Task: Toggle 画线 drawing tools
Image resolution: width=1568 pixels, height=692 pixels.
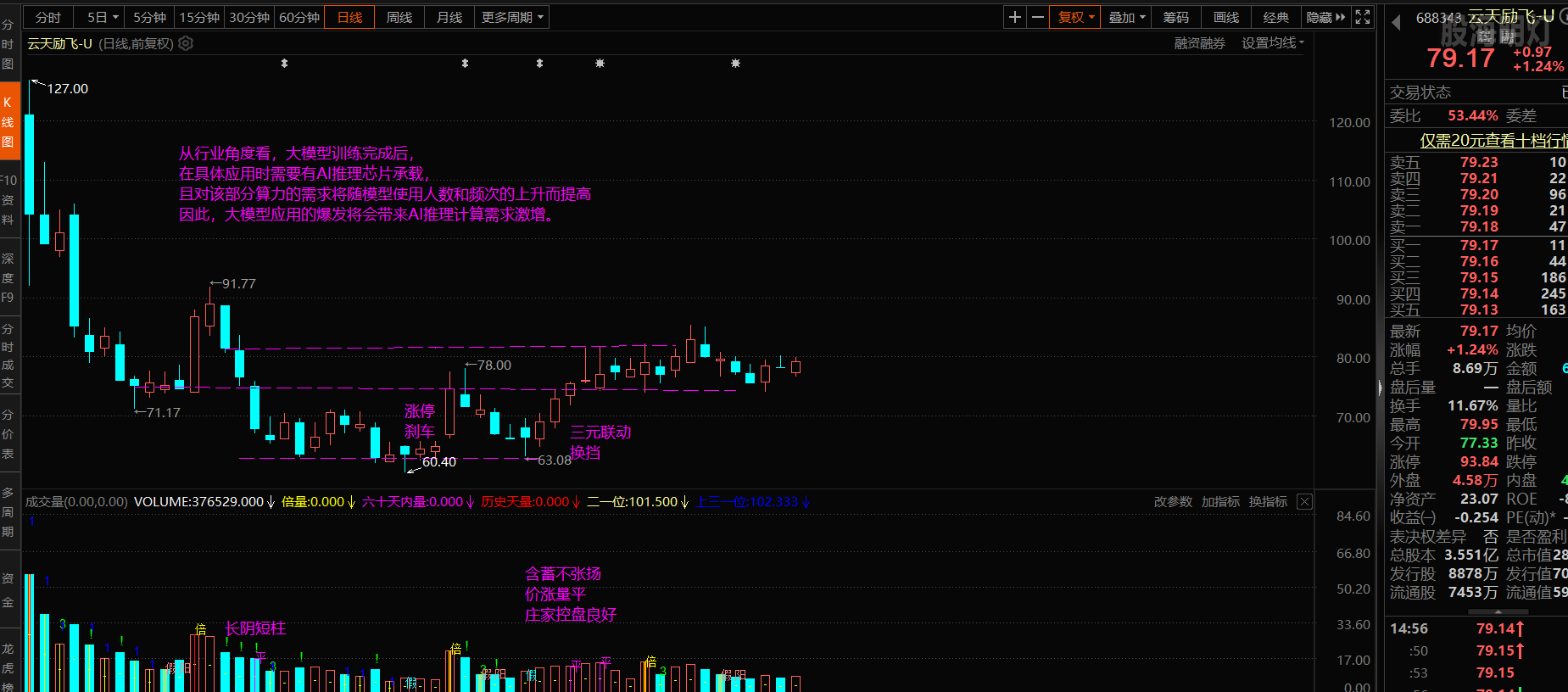Action: (1225, 17)
